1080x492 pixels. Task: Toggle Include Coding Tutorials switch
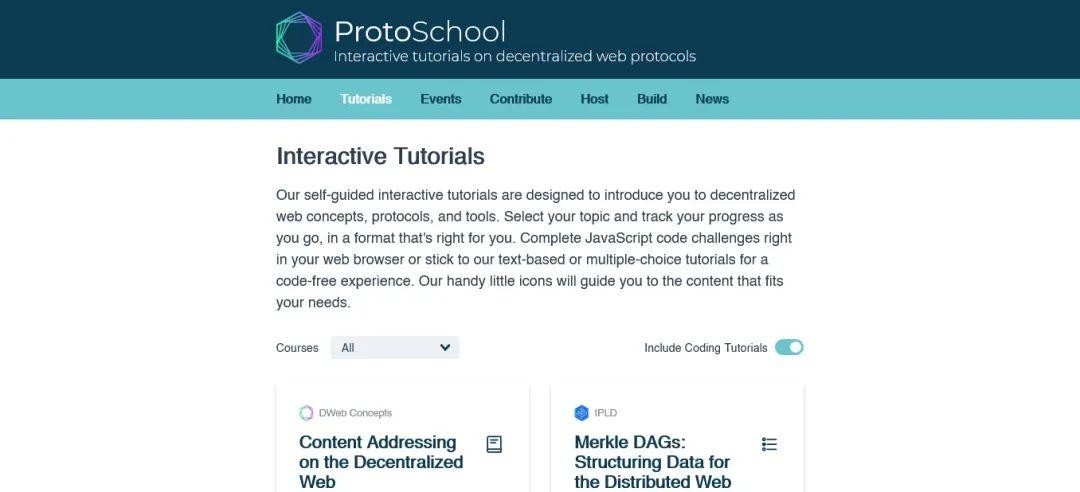click(789, 348)
